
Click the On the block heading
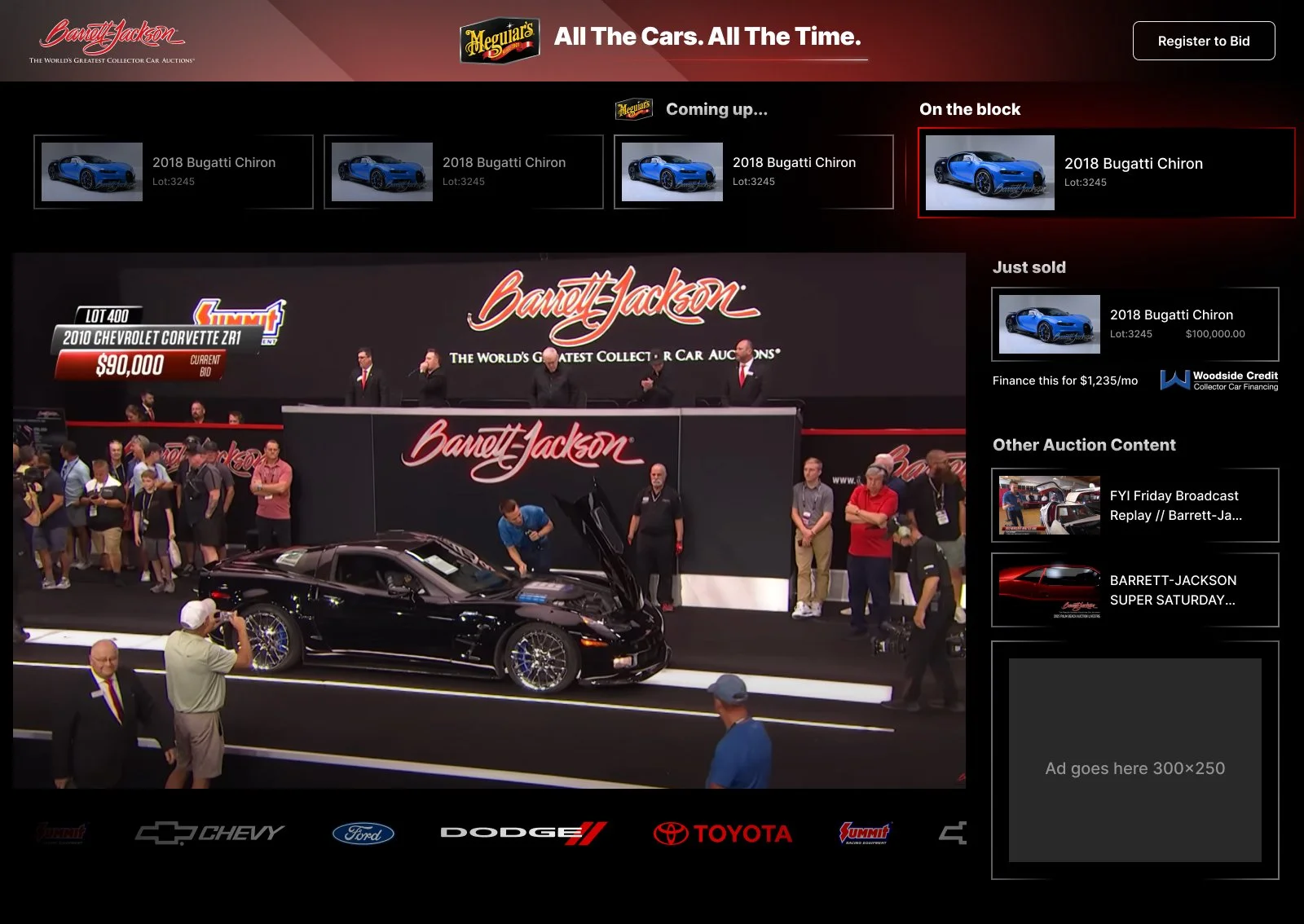click(970, 109)
